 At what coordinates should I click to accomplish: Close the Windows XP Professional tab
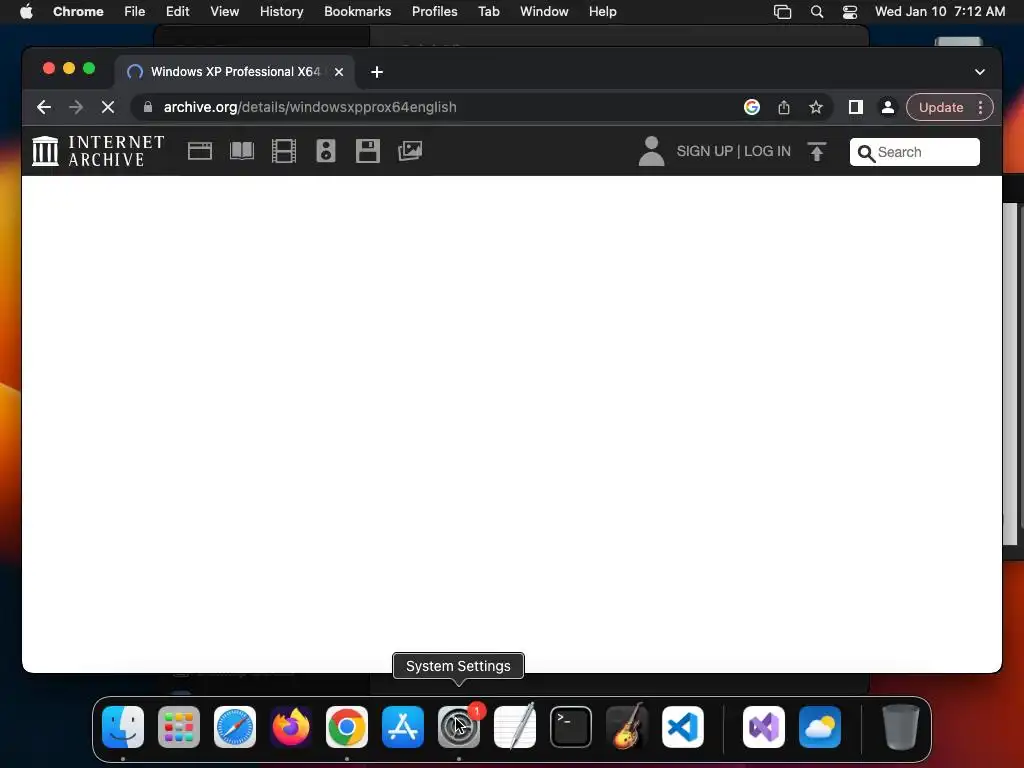[x=339, y=72]
